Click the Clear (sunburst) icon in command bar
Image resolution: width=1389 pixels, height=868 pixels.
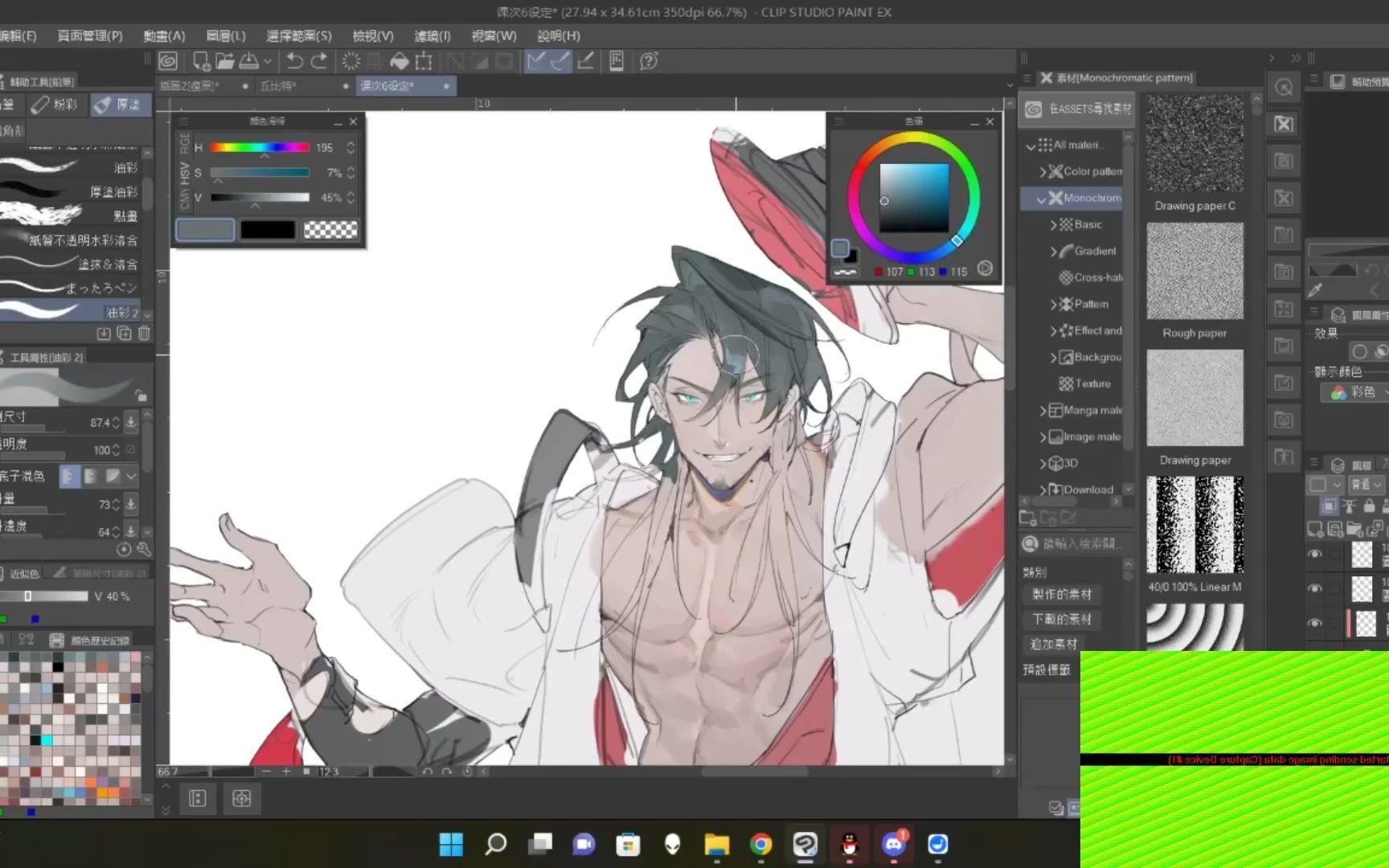tap(351, 61)
